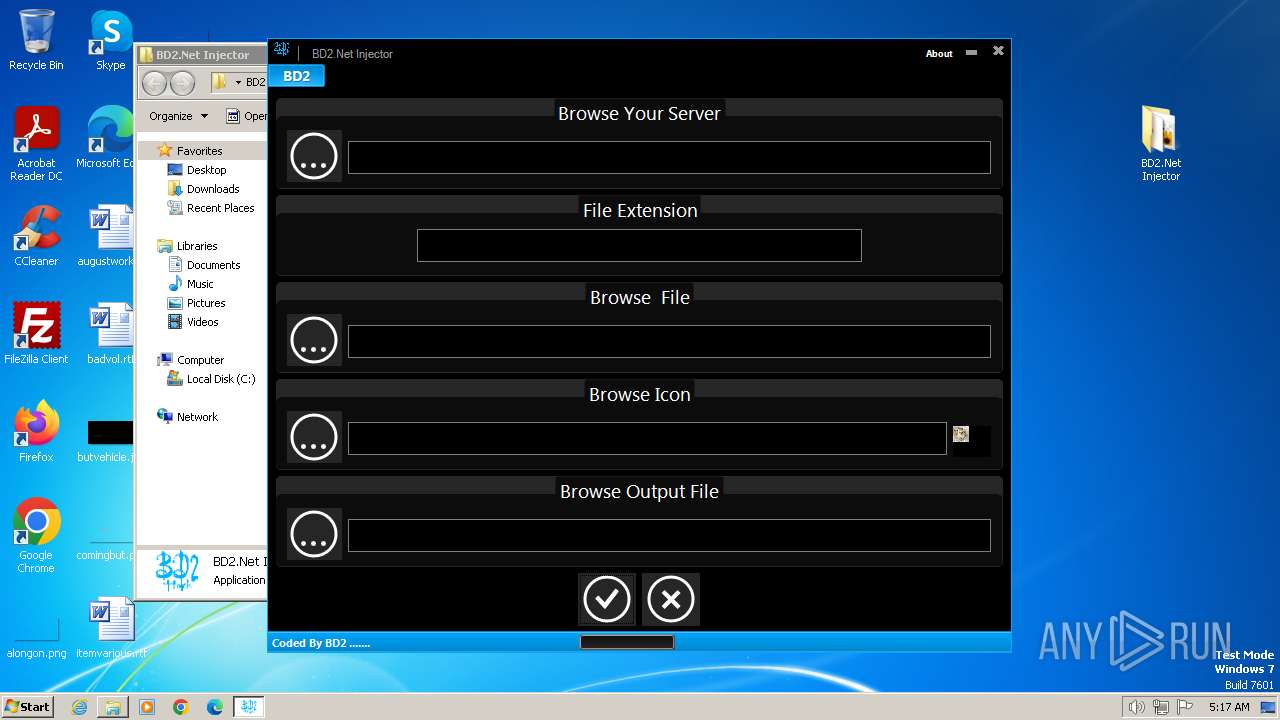
Task: Focus the Browse Output File path field
Action: click(669, 535)
